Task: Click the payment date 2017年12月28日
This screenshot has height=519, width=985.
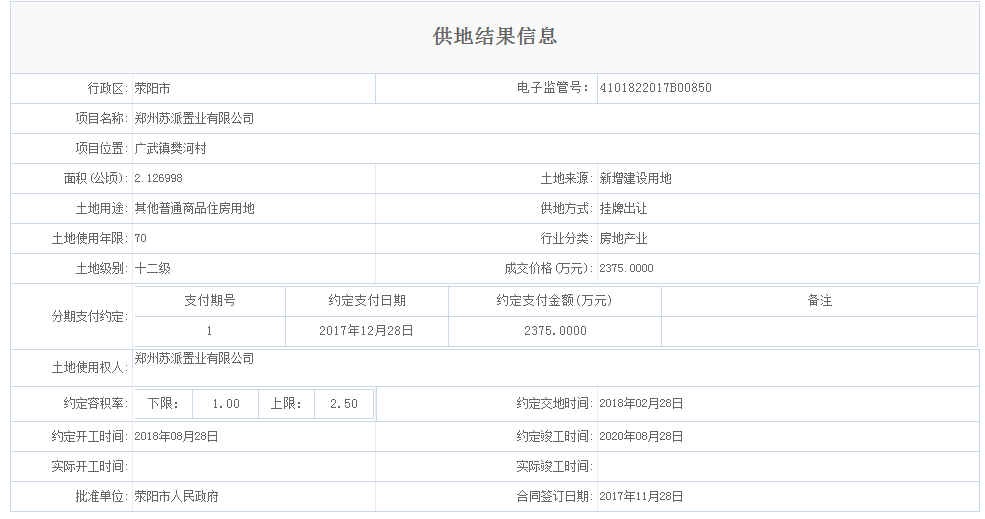Action: (x=366, y=331)
